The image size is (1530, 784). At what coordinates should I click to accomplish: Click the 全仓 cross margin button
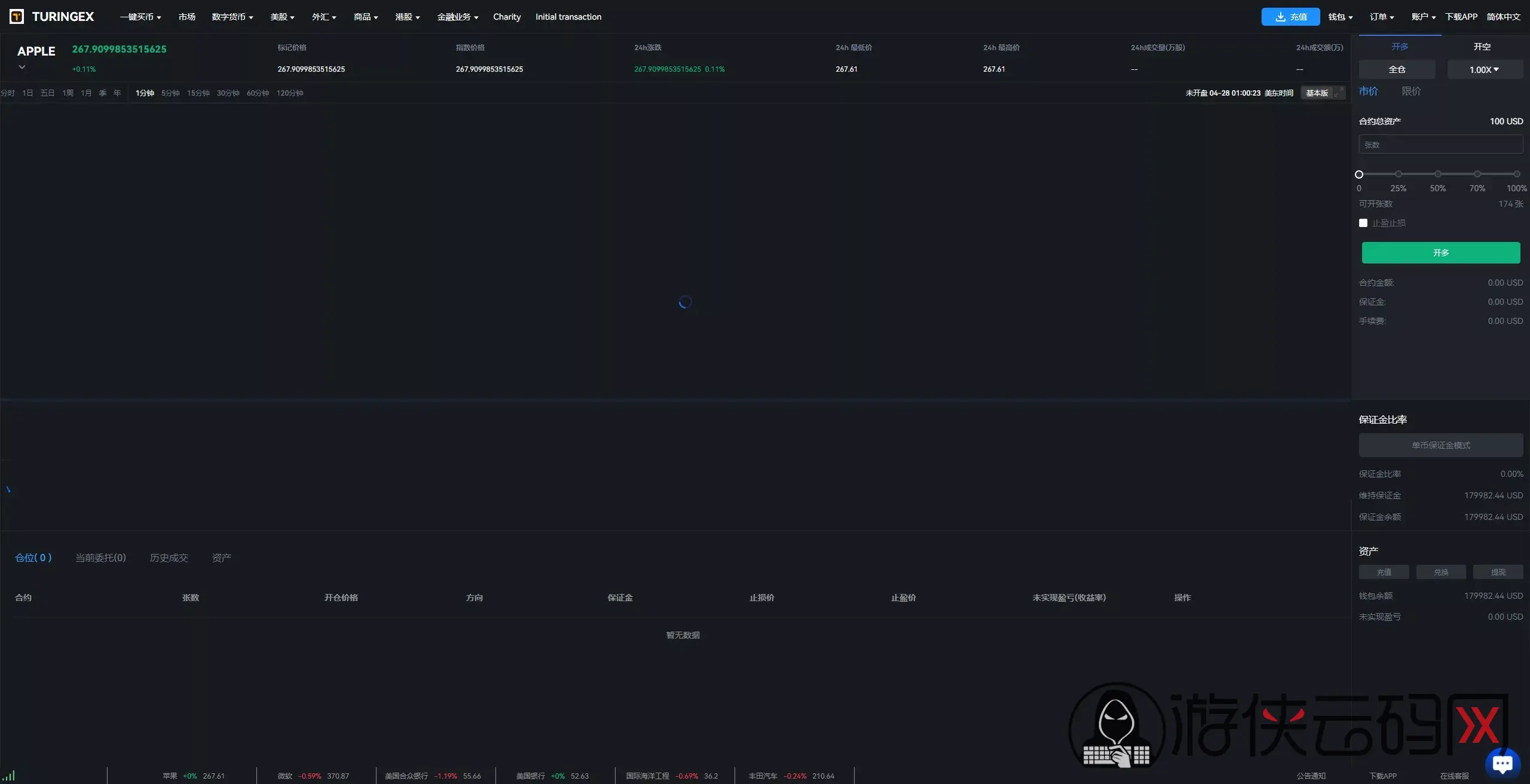click(x=1397, y=69)
